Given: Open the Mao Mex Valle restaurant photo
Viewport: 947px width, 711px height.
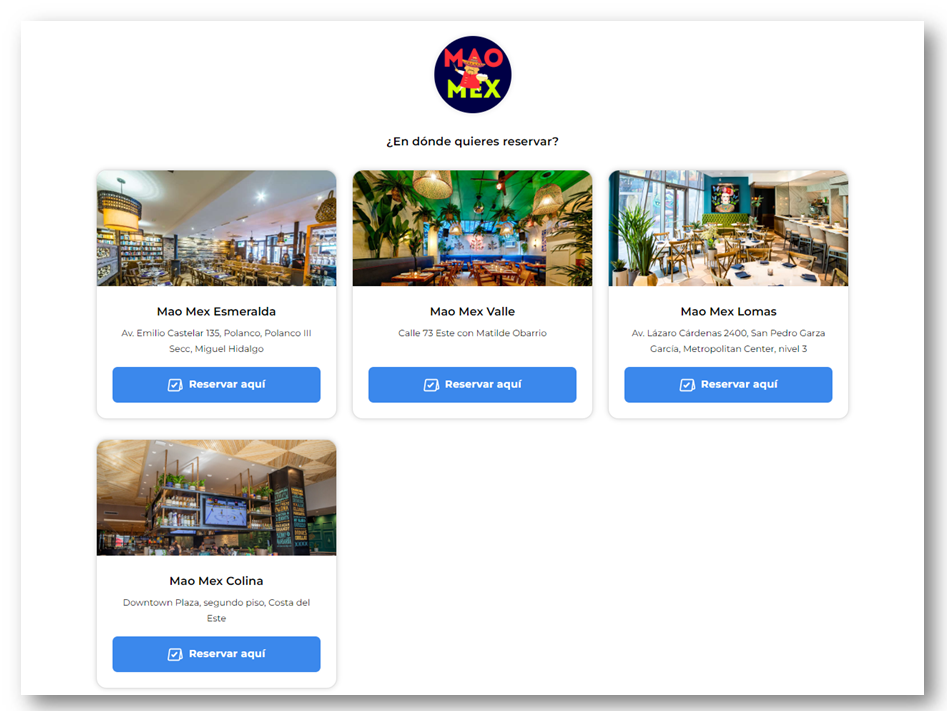Looking at the screenshot, I should [472, 228].
